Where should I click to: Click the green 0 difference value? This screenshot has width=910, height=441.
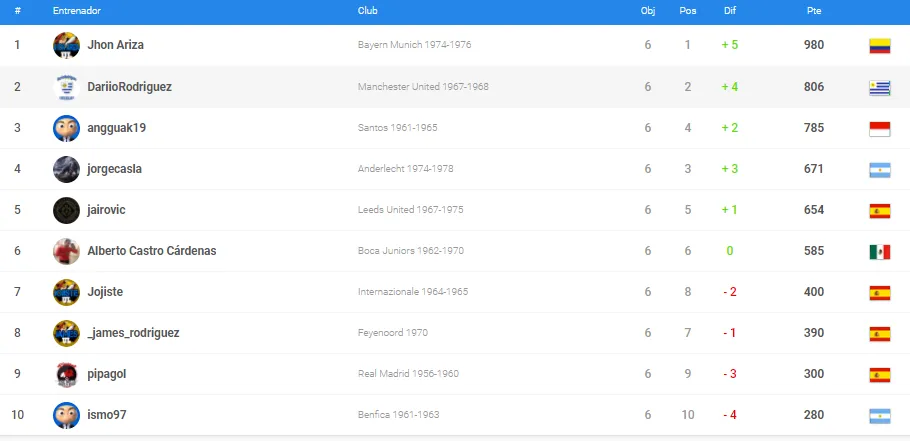point(730,251)
